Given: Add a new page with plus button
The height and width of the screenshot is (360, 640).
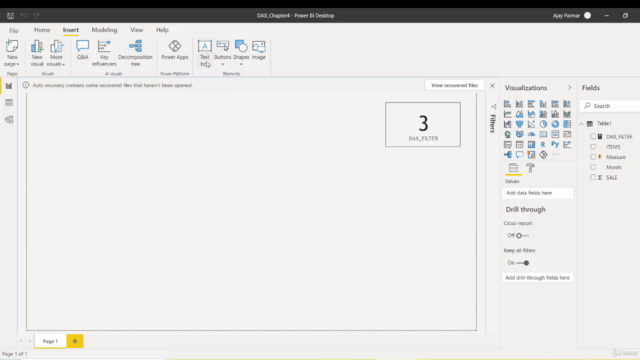Looking at the screenshot, I should 75,341.
